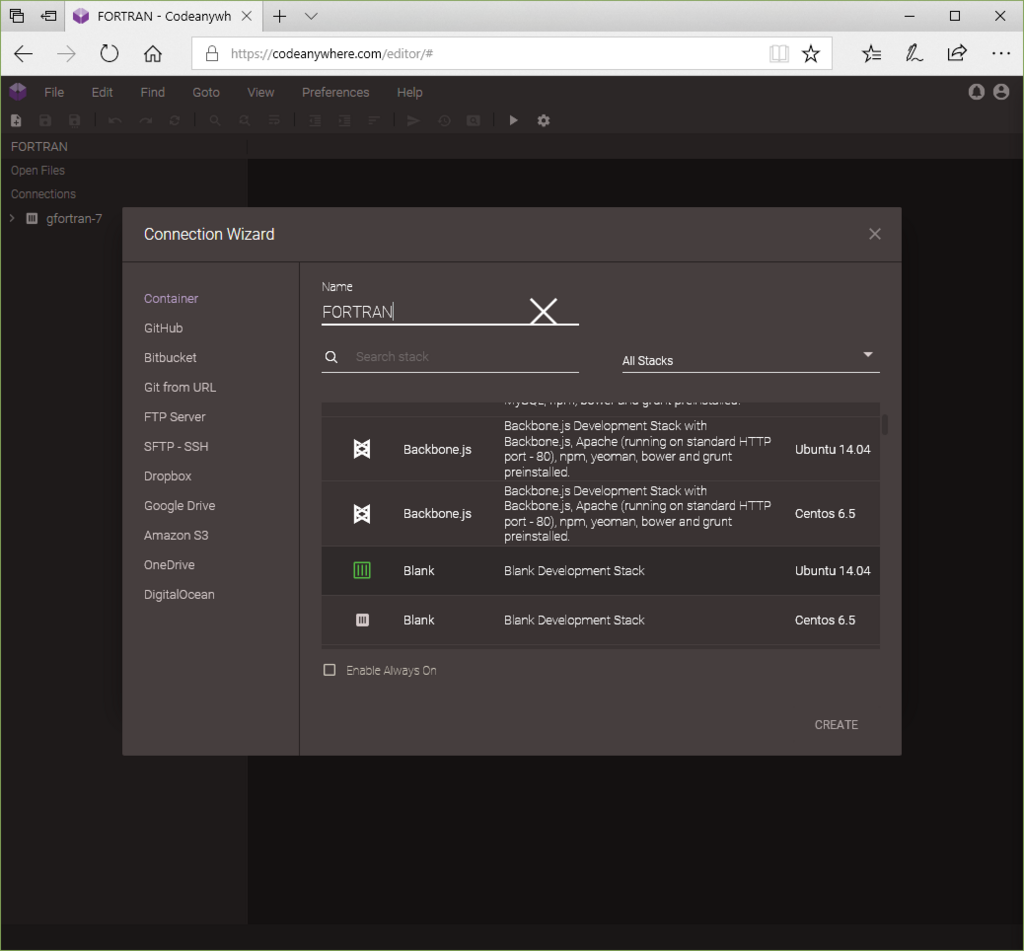
Task: Add page to favorites star
Action: [x=810, y=54]
